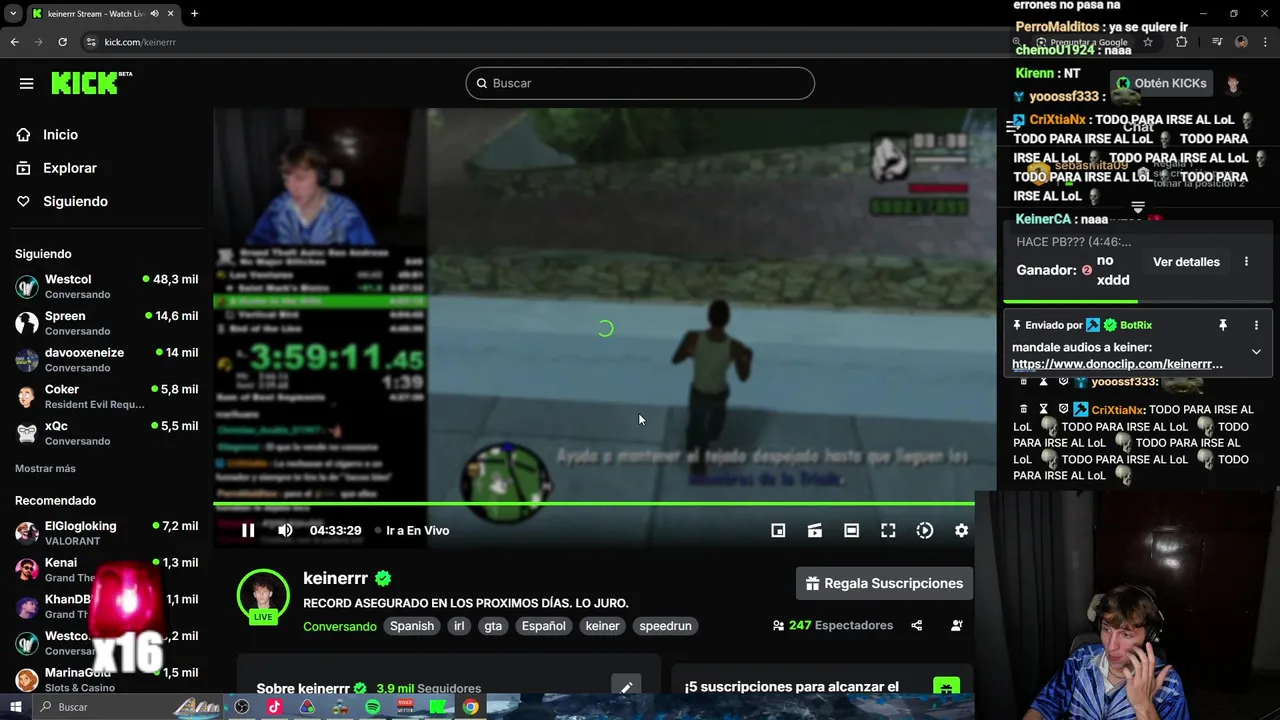The image size is (1280, 720).
Task: Open the Spanish tag
Action: (412, 626)
